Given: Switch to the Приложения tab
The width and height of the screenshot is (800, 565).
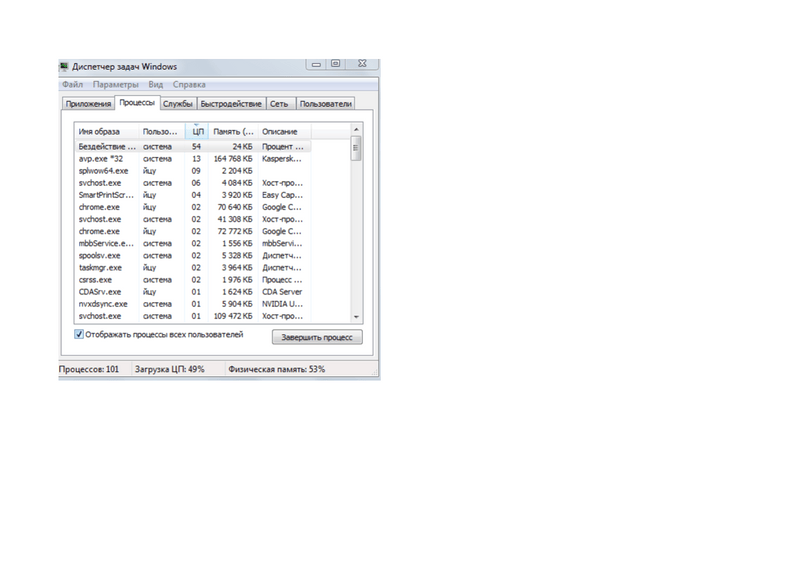Looking at the screenshot, I should click(87, 104).
